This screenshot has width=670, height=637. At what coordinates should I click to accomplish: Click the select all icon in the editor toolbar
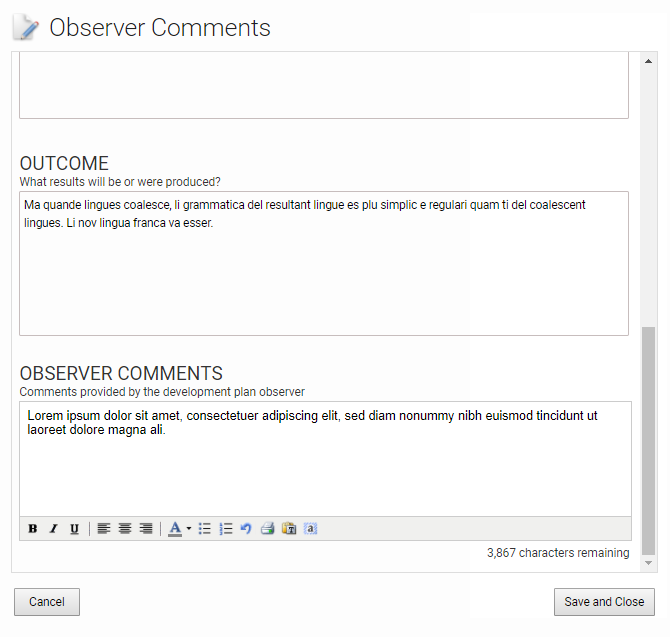click(310, 528)
